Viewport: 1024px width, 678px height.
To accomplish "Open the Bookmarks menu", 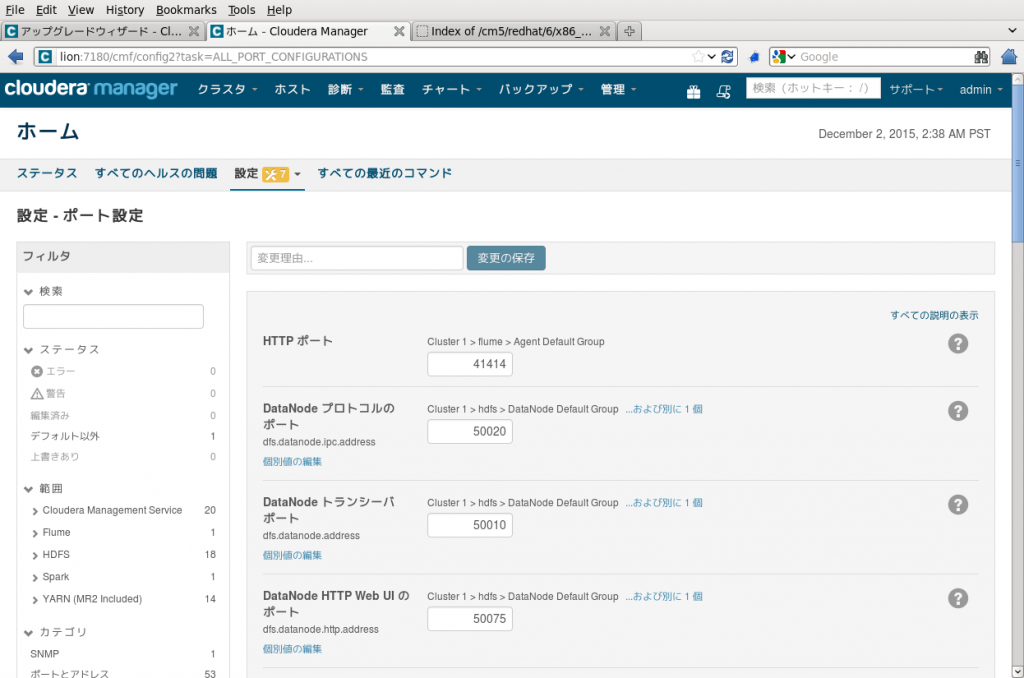I will (186, 10).
